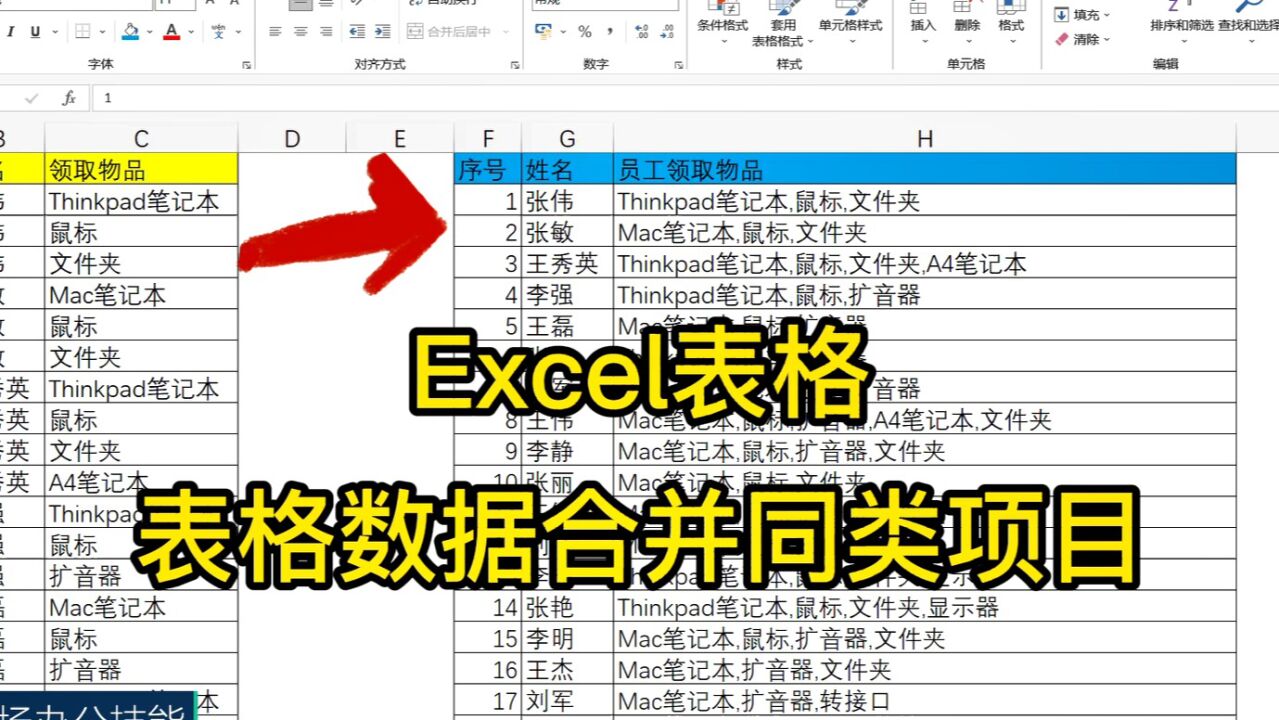Screen dimensions: 1279x720
Task: Apply comma style
Action: click(609, 32)
